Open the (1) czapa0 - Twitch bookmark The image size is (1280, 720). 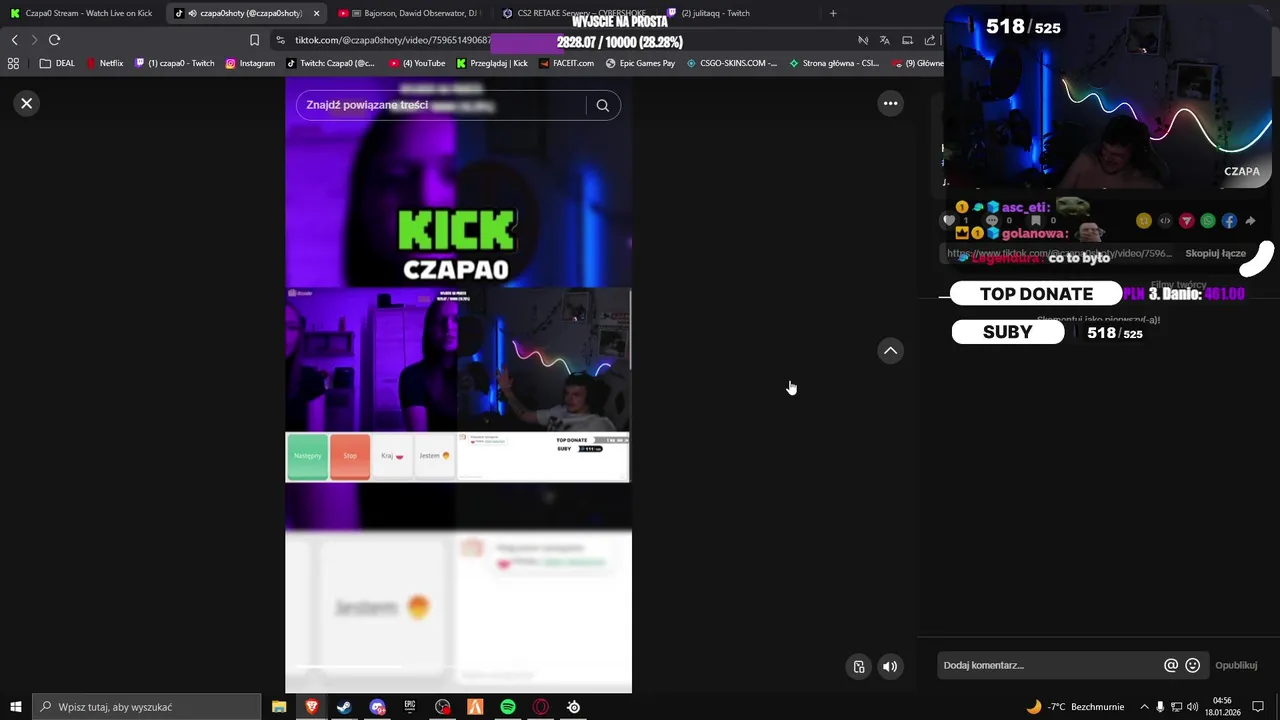(175, 63)
